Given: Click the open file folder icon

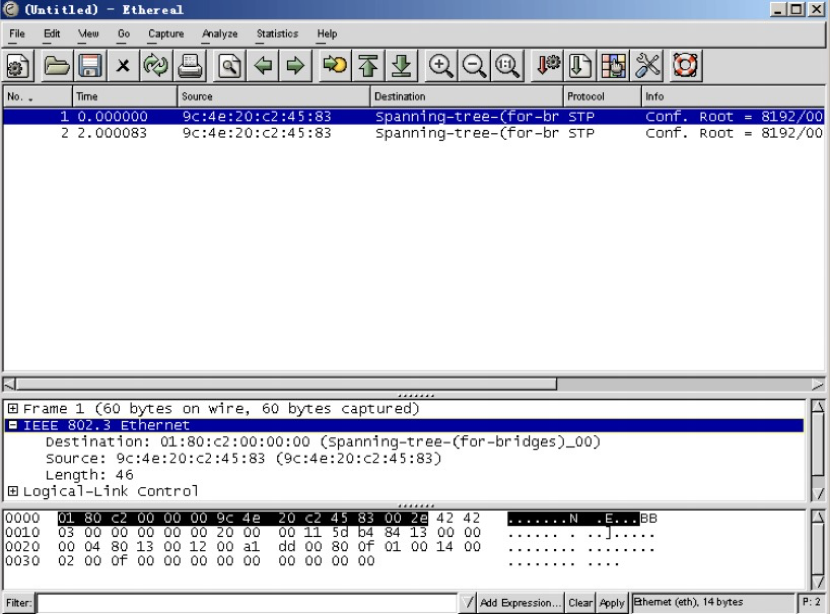Looking at the screenshot, I should [x=57, y=66].
